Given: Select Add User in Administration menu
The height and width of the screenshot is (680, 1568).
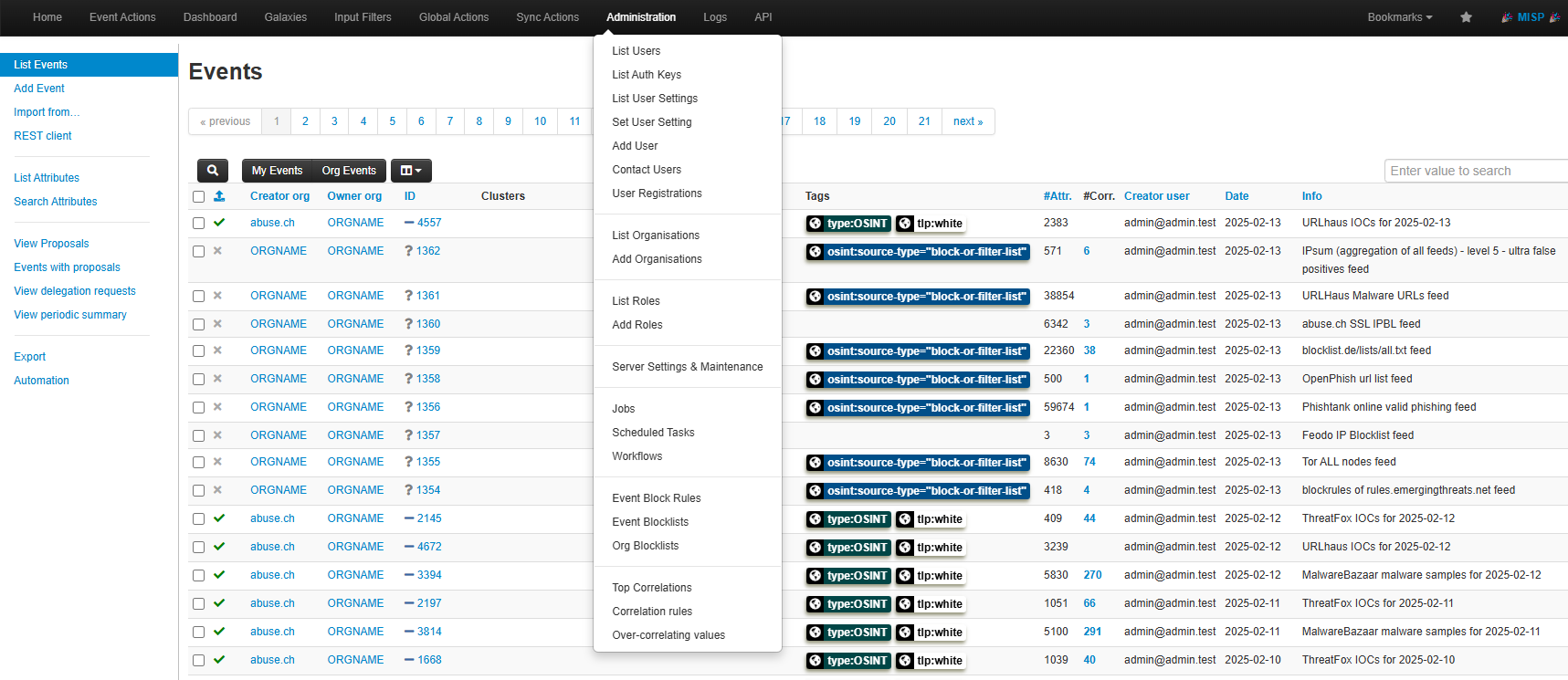Looking at the screenshot, I should click(x=688, y=146).
